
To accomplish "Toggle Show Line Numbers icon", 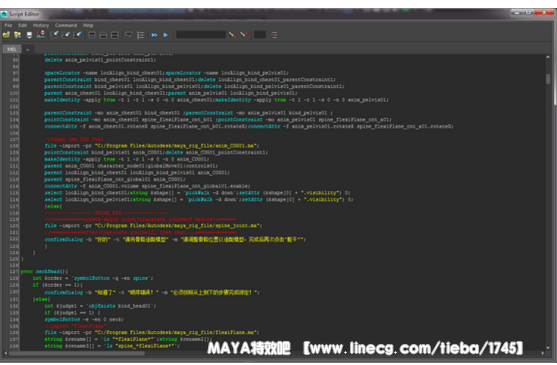I will point(141,35).
